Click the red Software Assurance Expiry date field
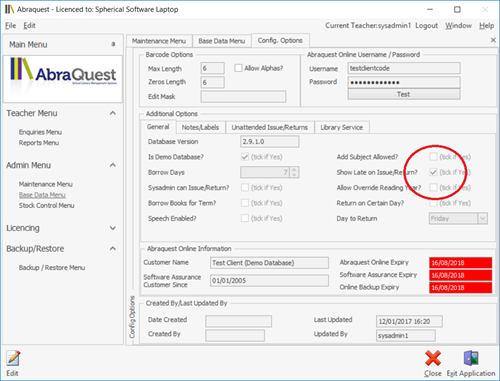Viewport: 500px width, 381px height. click(460, 275)
